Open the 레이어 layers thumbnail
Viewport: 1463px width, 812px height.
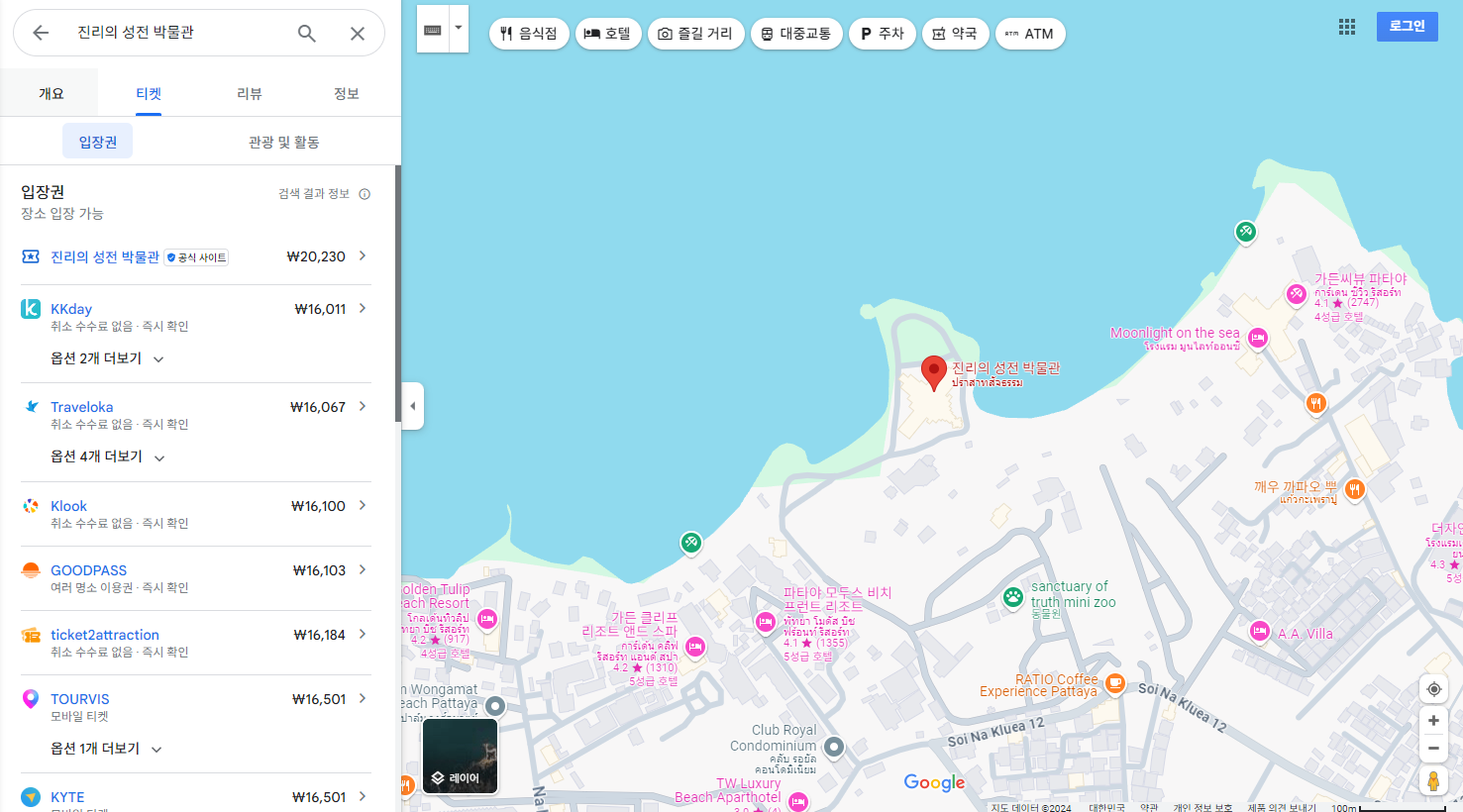(x=461, y=757)
